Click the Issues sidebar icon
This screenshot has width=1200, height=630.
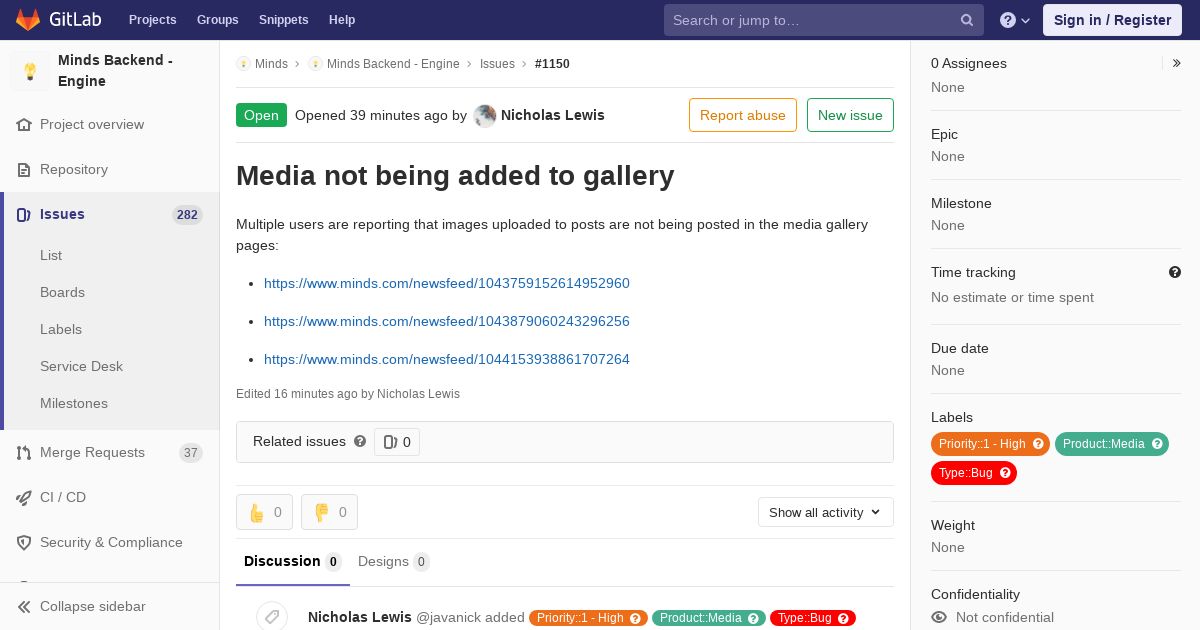coord(24,215)
